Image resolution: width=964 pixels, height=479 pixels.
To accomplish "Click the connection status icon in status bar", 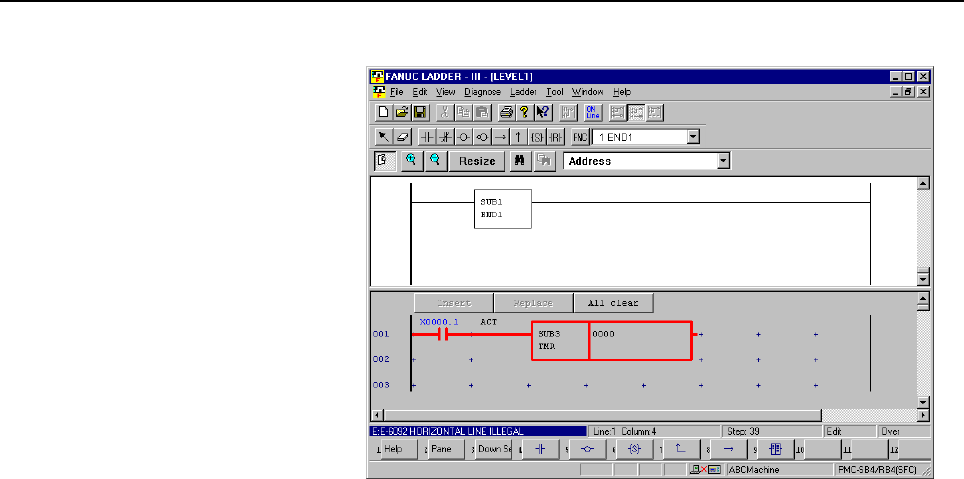I will (705, 470).
